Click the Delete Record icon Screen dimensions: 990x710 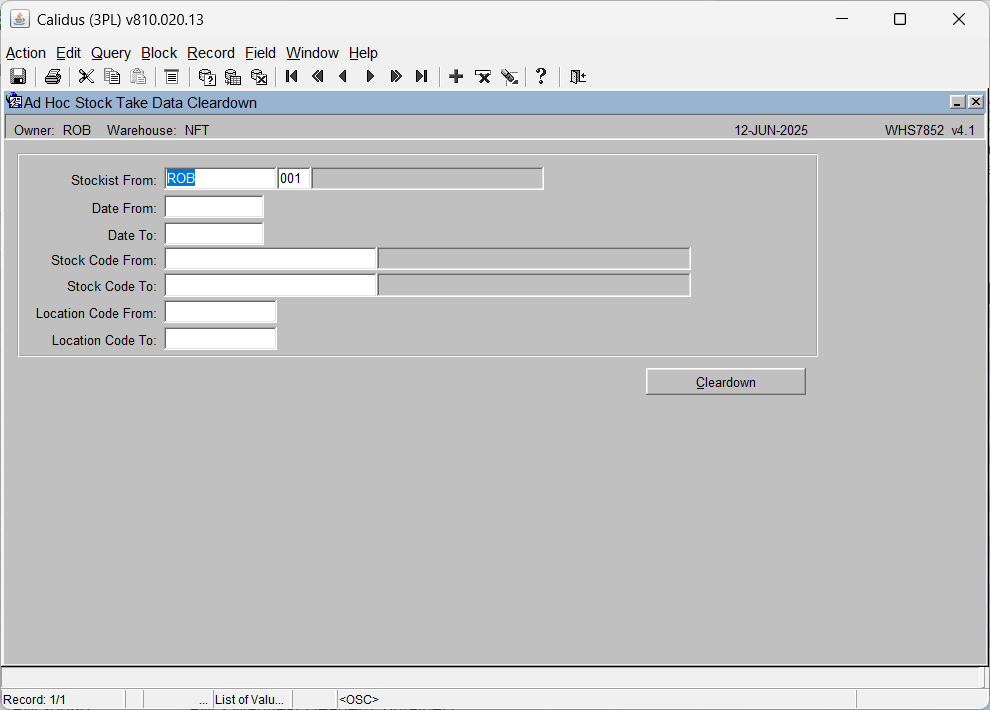tap(483, 76)
